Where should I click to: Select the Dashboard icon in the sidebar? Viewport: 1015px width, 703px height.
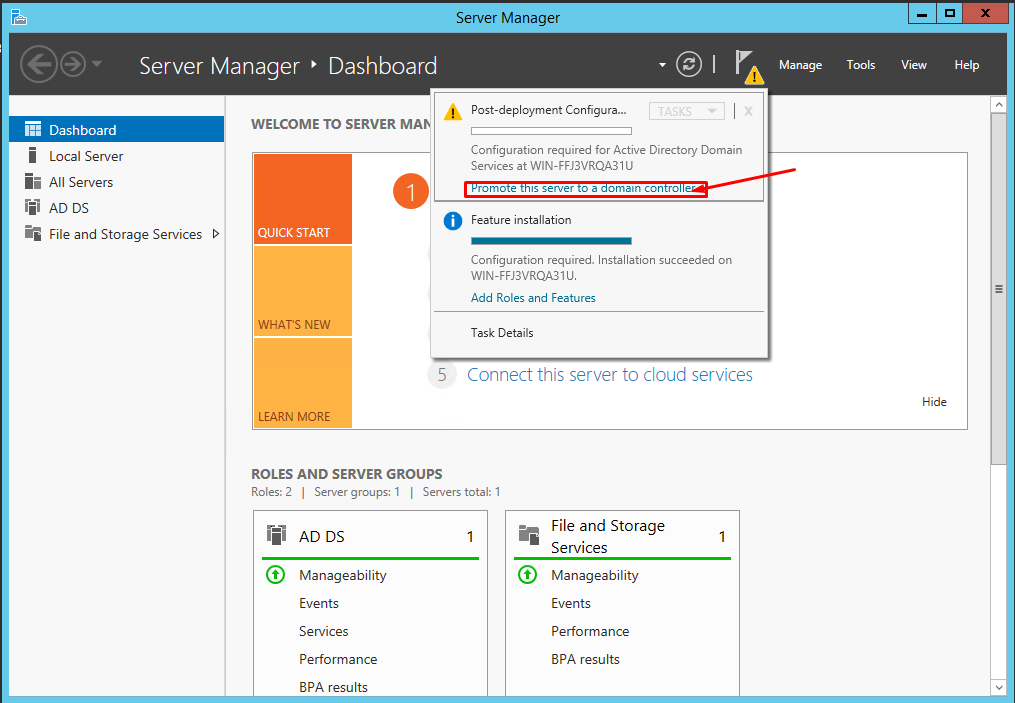[x=32, y=129]
